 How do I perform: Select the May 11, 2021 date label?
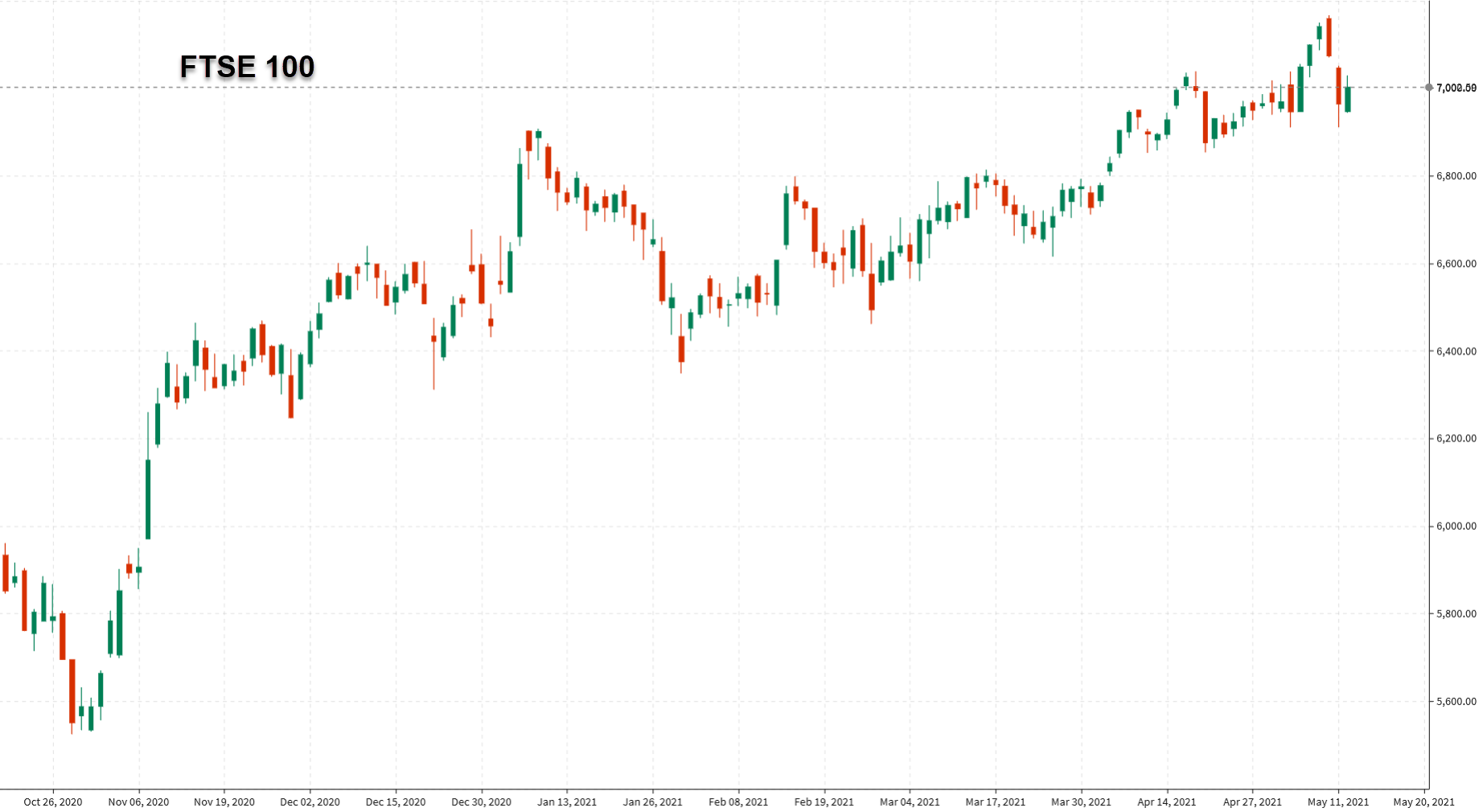tap(1338, 802)
